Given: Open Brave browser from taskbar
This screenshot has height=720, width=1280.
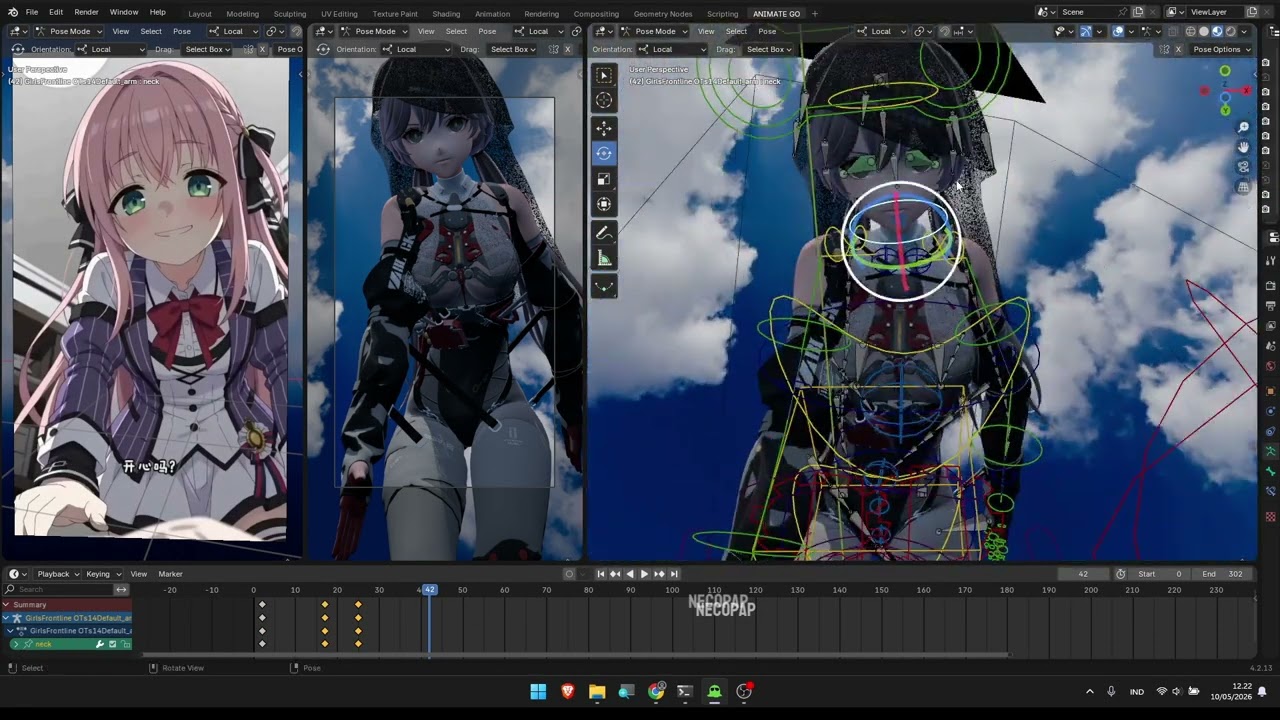Looking at the screenshot, I should point(568,691).
